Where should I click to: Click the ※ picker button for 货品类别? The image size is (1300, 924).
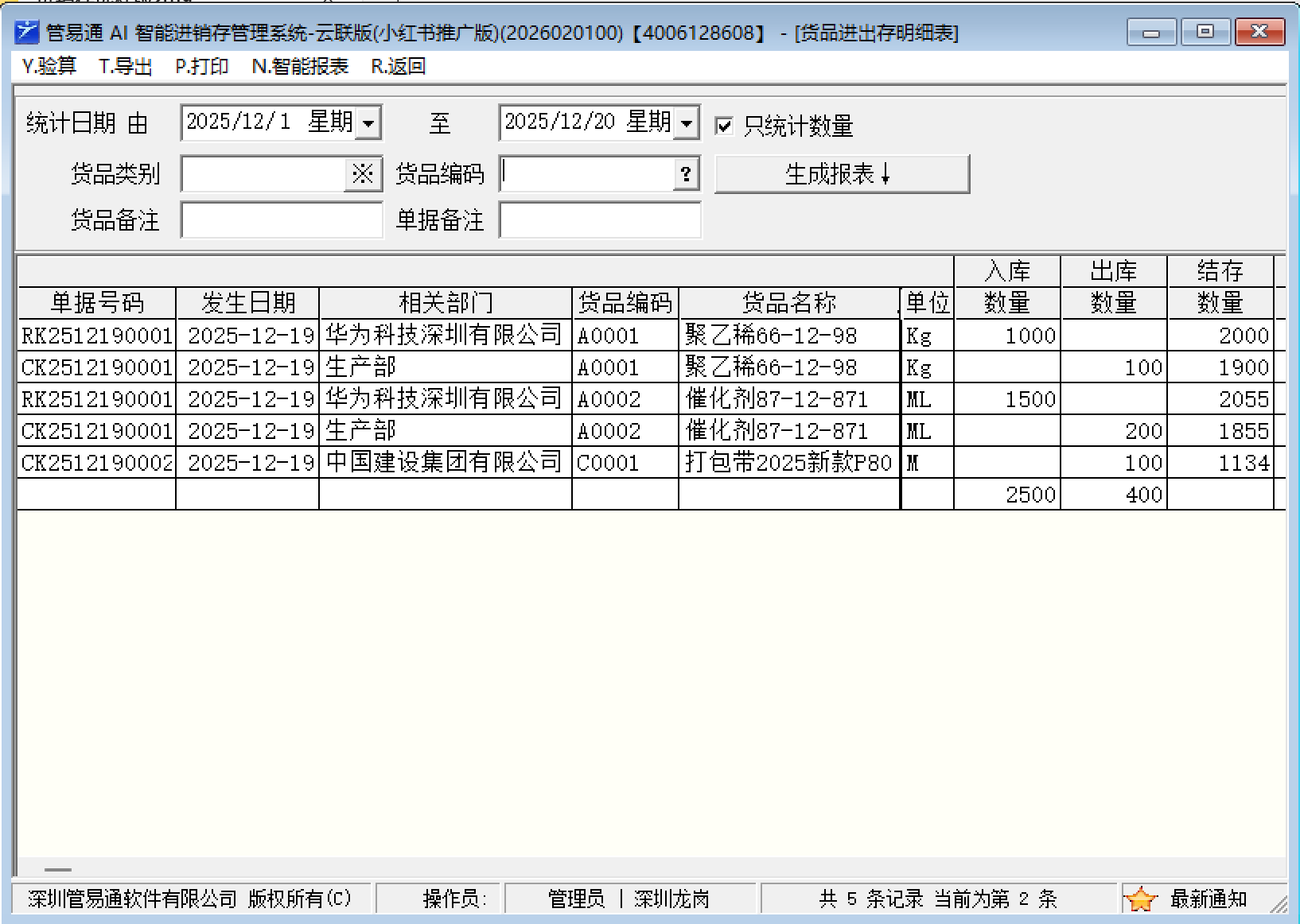point(363,174)
